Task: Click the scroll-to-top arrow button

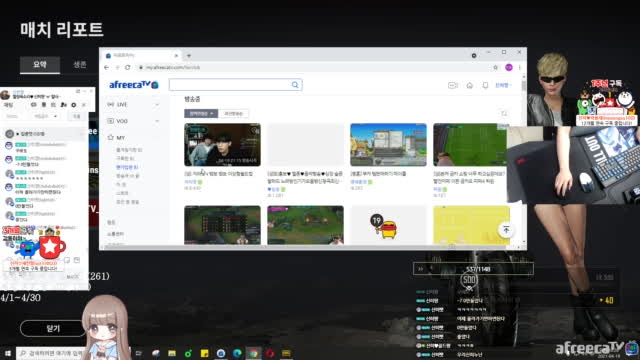Action: (x=506, y=230)
